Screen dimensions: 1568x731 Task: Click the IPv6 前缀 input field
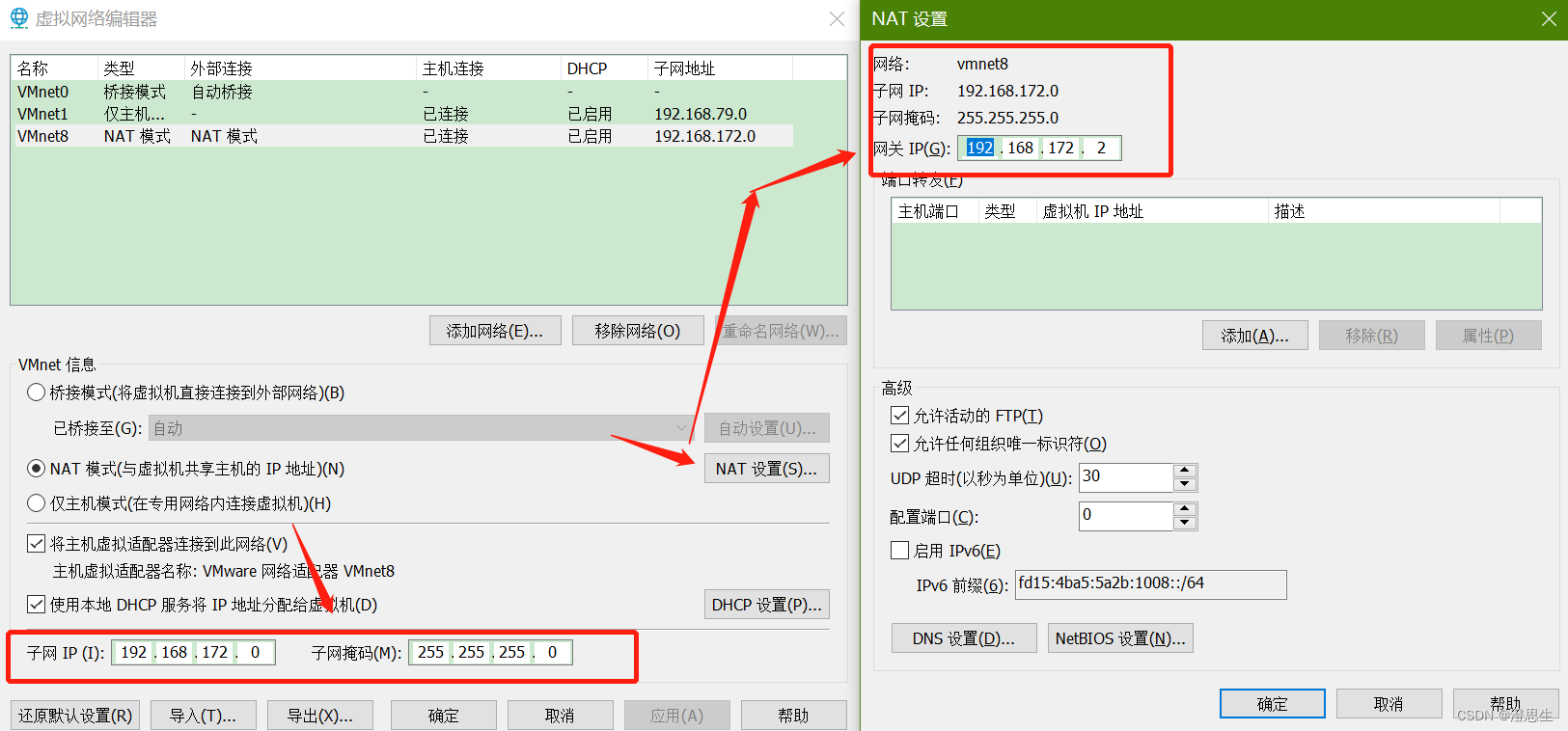point(1151,584)
